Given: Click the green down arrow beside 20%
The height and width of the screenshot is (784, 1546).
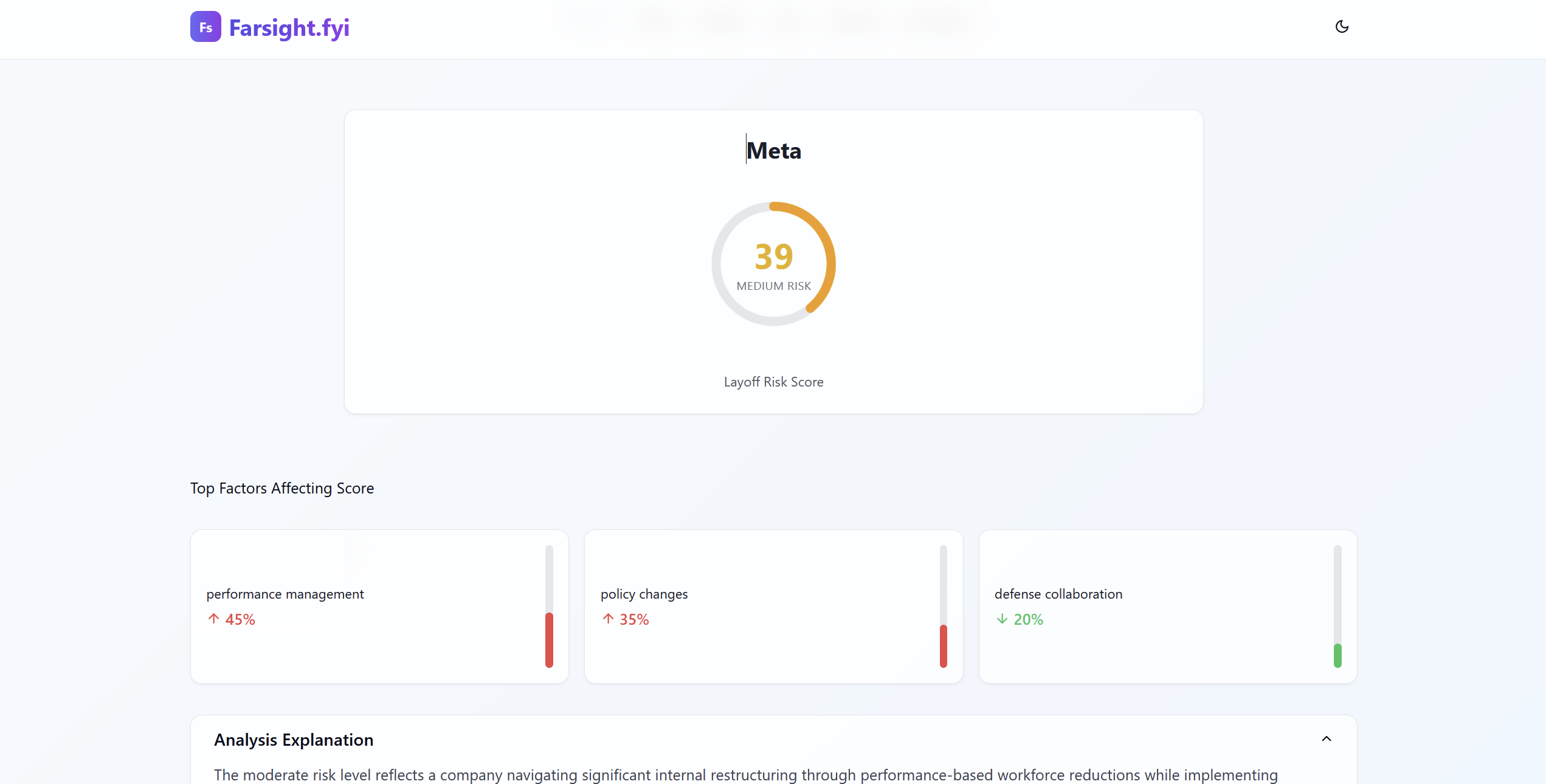Looking at the screenshot, I should pyautogui.click(x=1002, y=619).
